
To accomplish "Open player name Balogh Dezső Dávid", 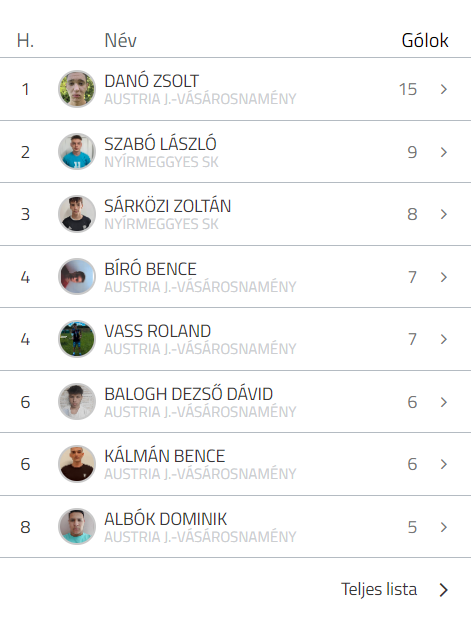I will (188, 394).
